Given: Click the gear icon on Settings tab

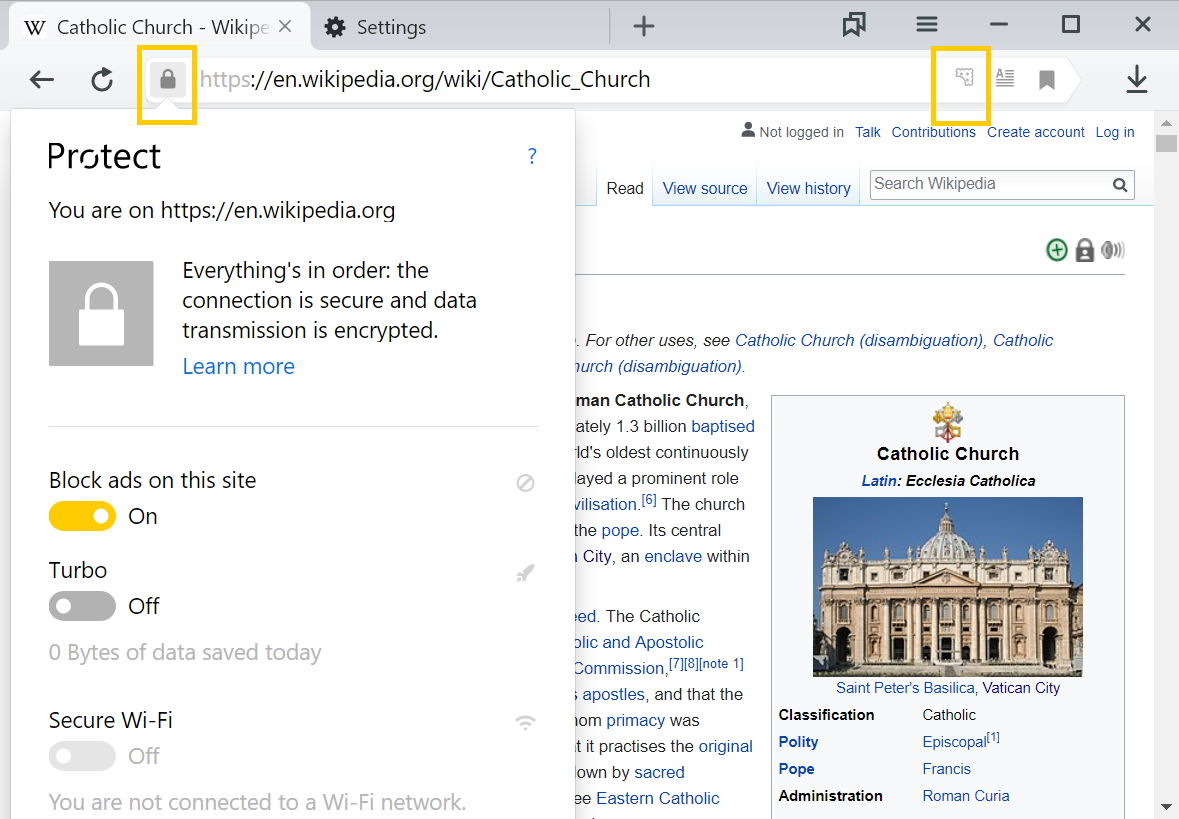Looking at the screenshot, I should 335,27.
